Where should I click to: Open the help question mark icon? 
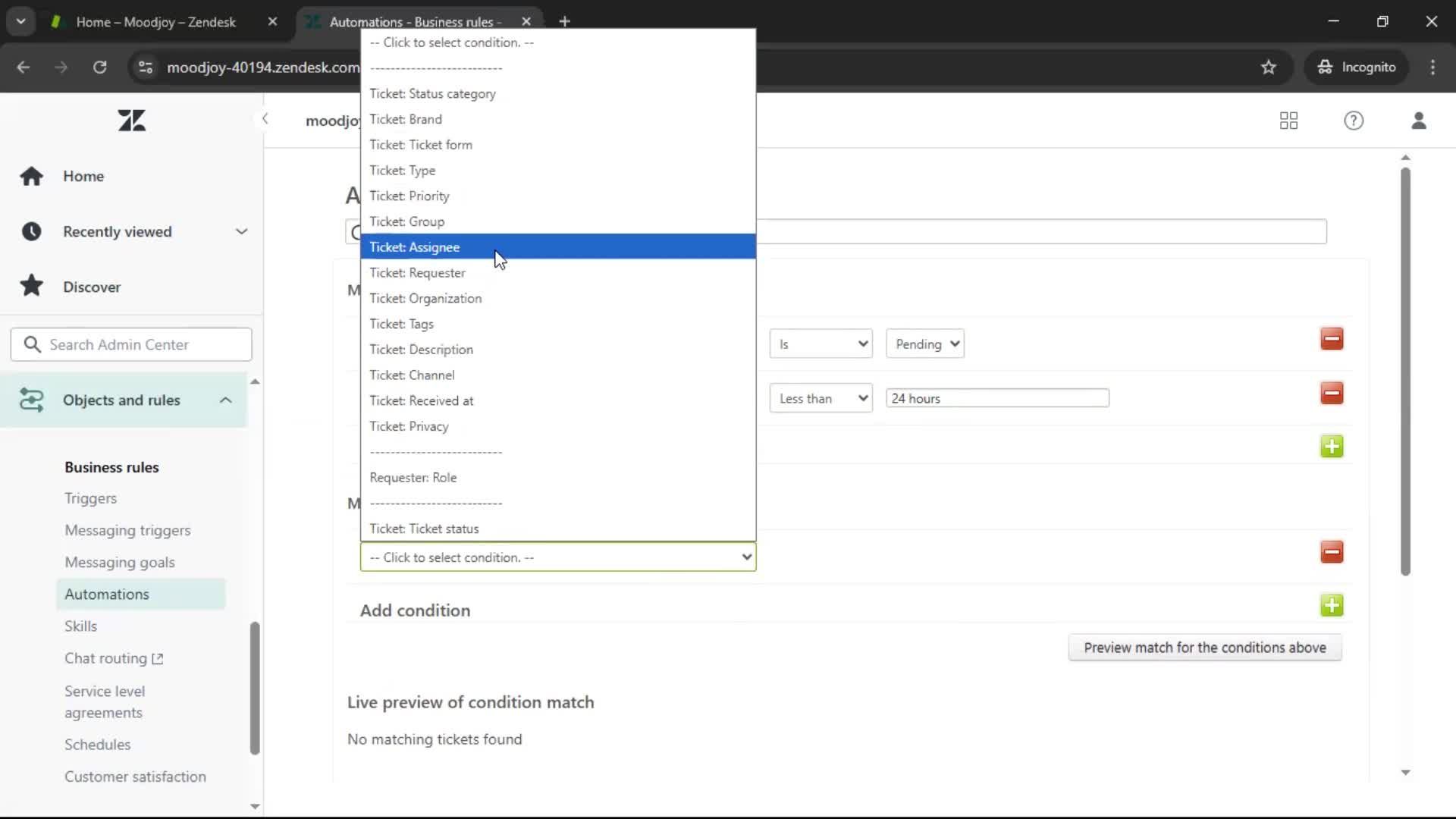click(x=1354, y=121)
